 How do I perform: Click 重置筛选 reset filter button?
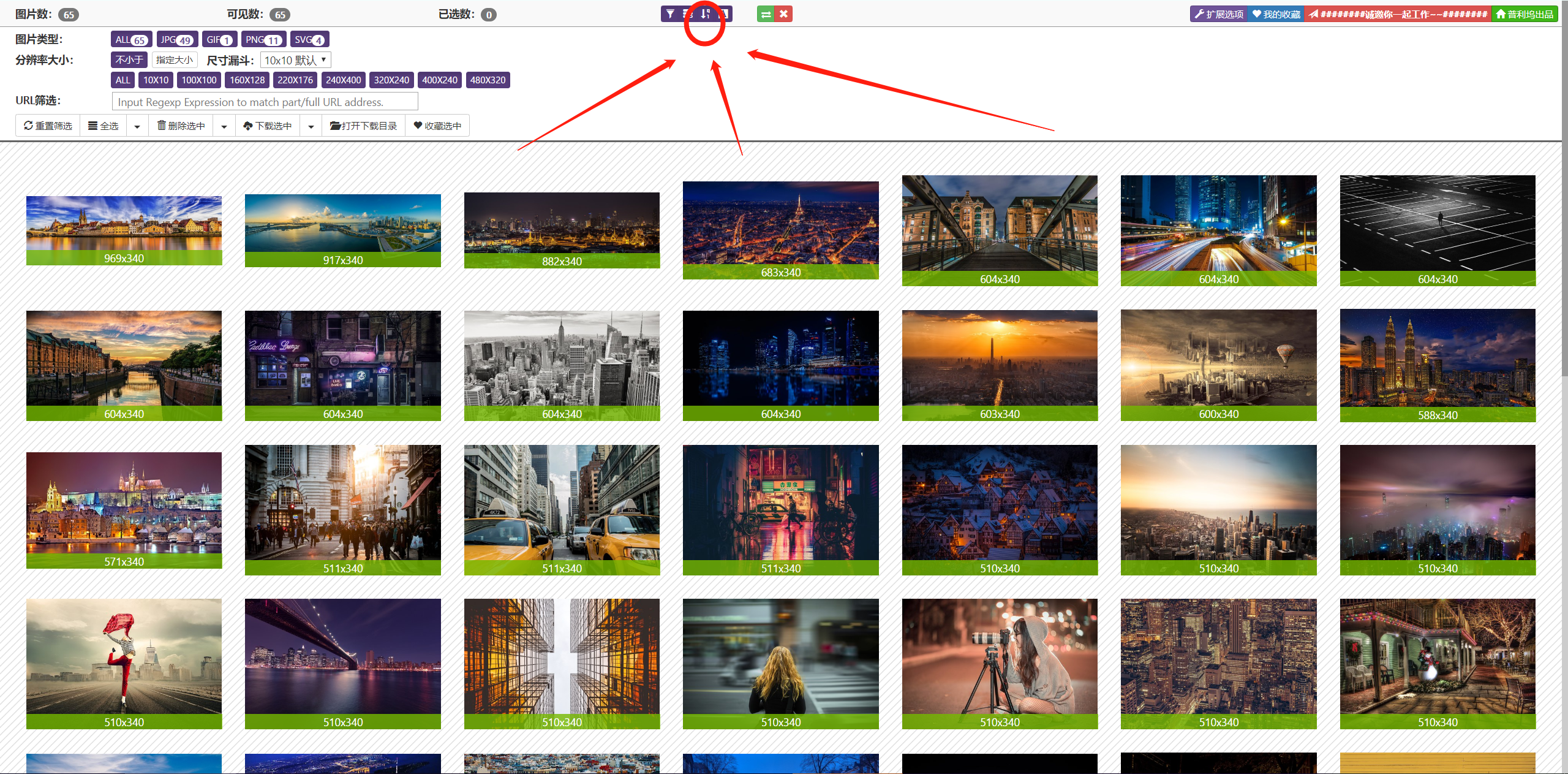click(48, 126)
